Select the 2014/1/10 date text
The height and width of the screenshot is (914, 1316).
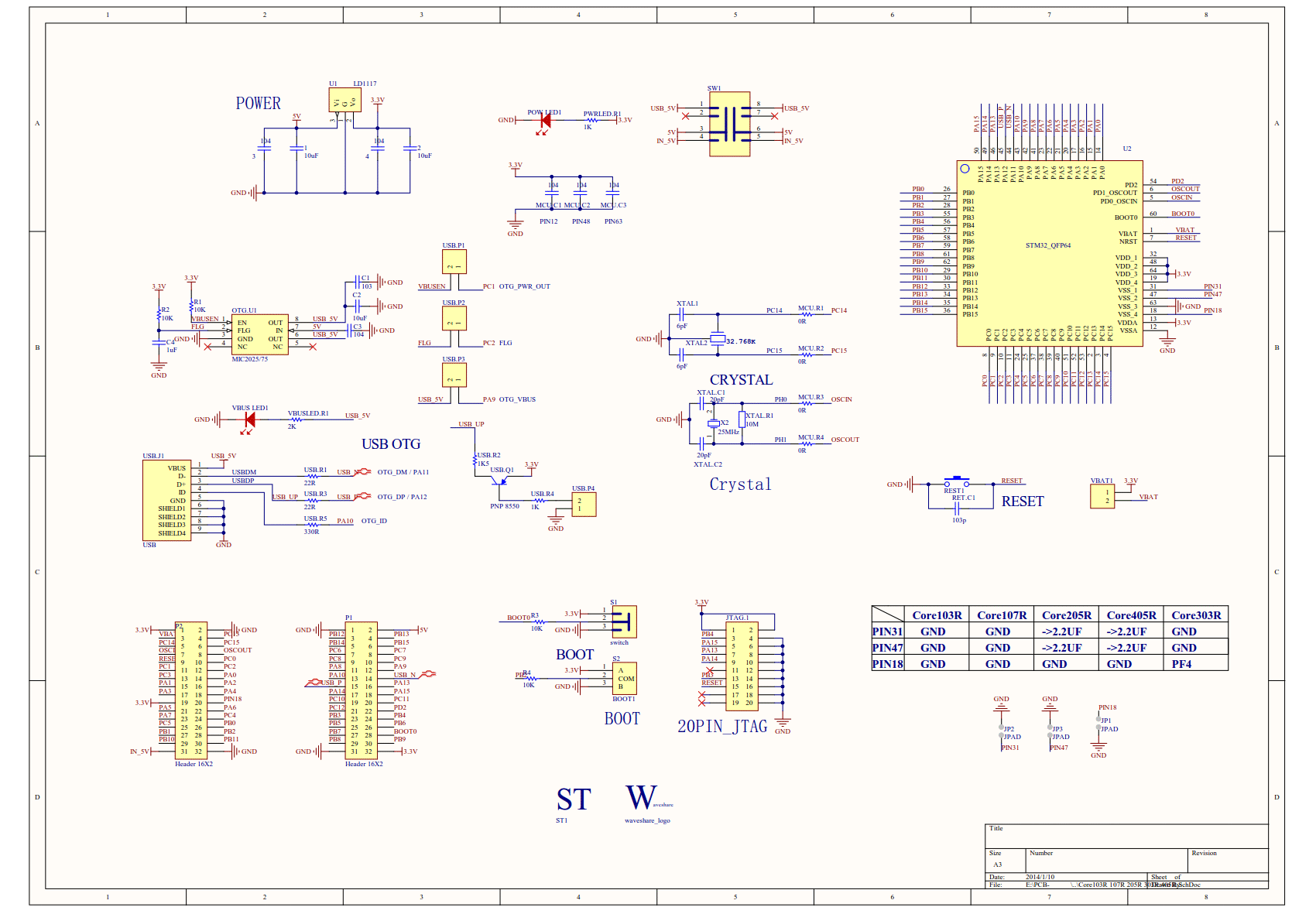pyautogui.click(x=1040, y=877)
